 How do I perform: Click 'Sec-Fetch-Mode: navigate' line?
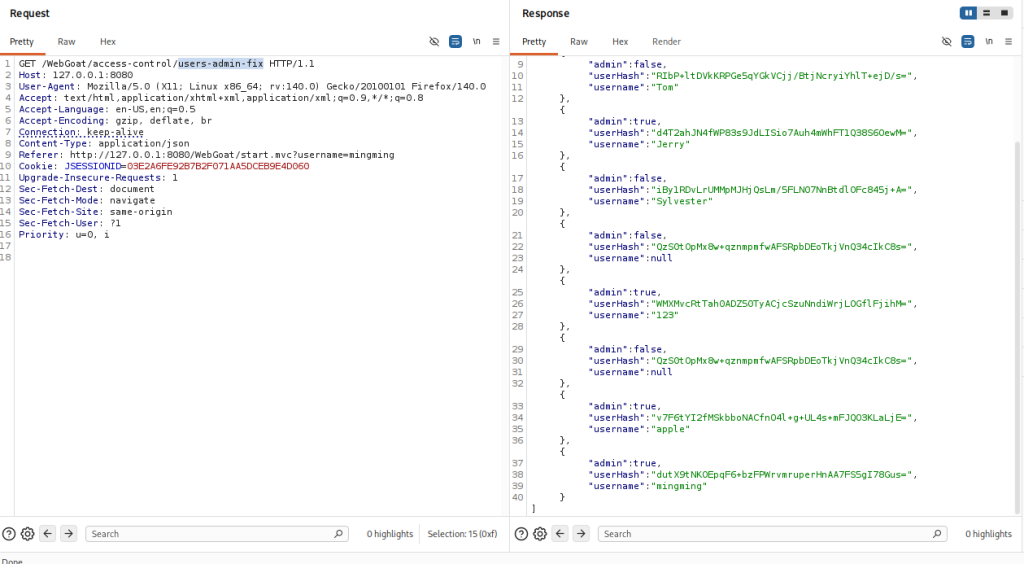[87, 200]
